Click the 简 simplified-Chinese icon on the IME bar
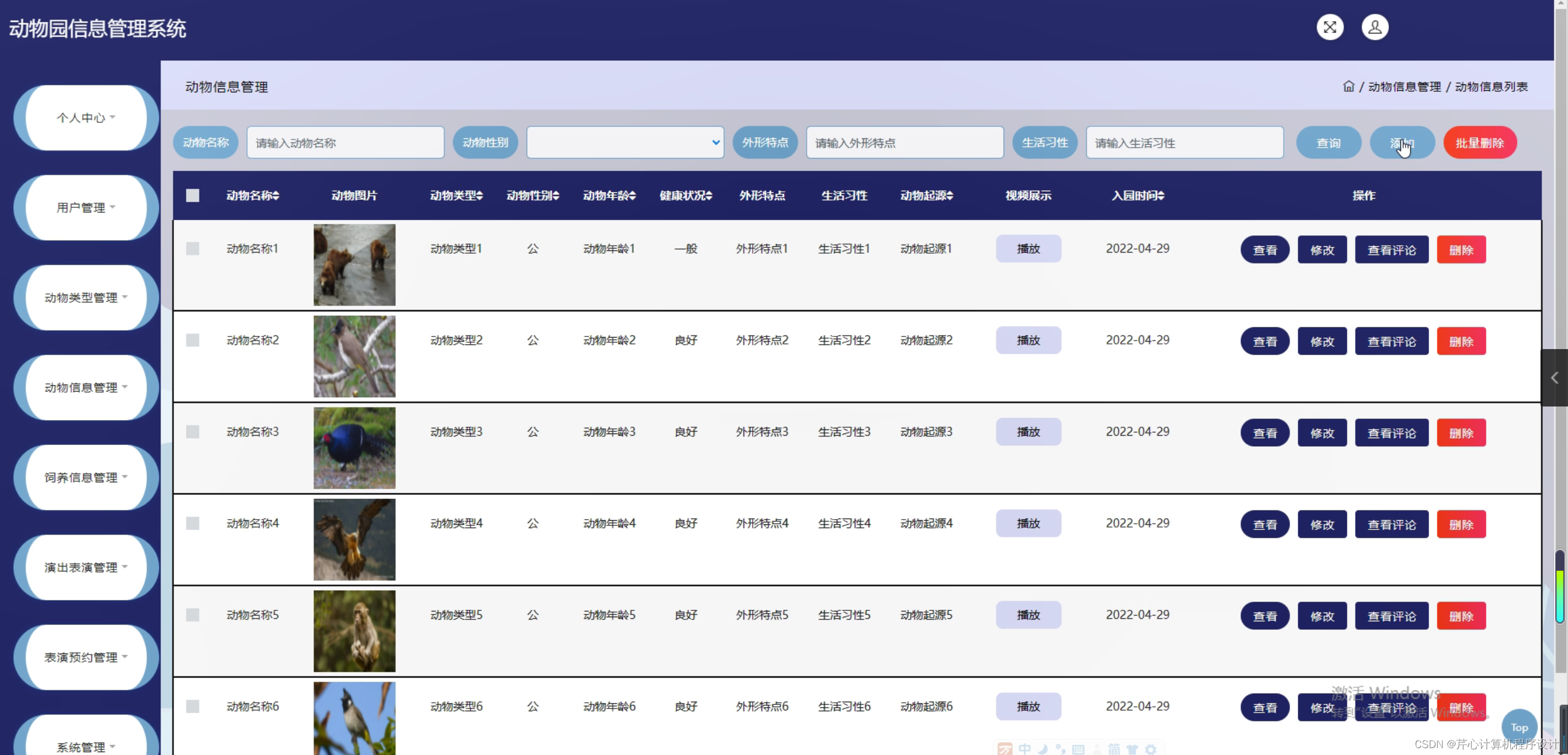 [x=1114, y=749]
